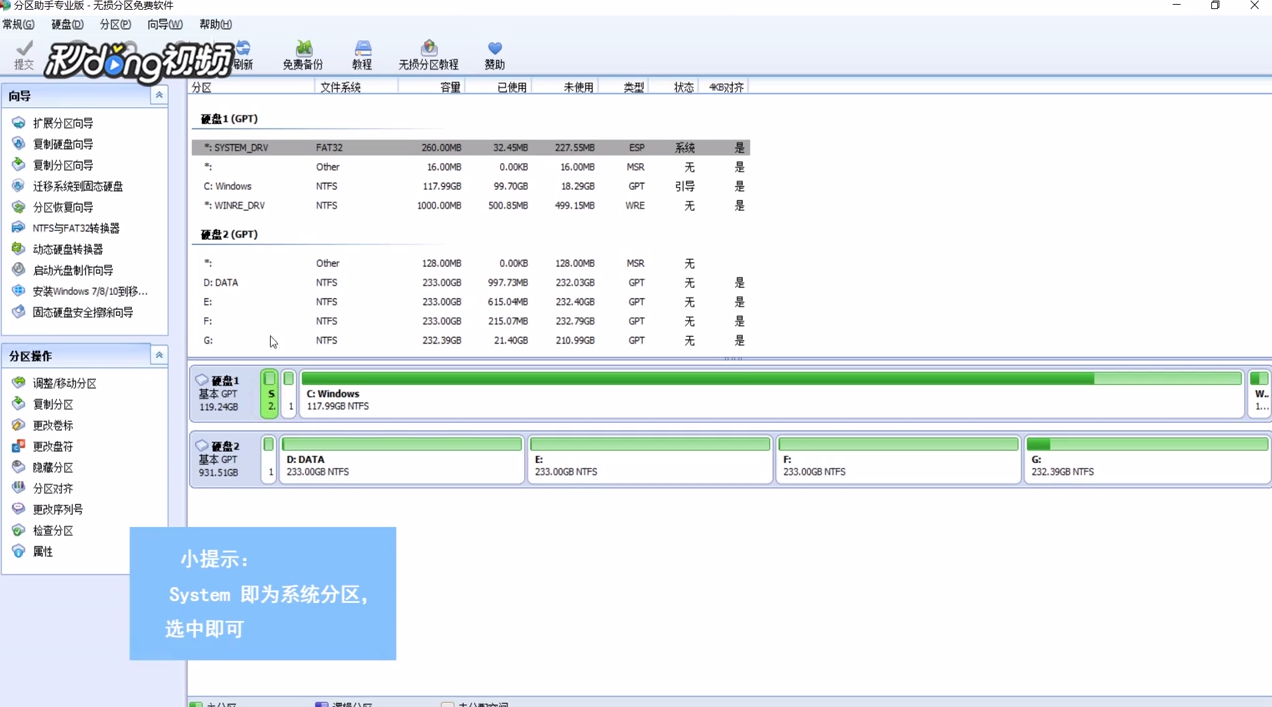Select the SYSTEM_DRV partition row
1272x707 pixels.
point(470,147)
